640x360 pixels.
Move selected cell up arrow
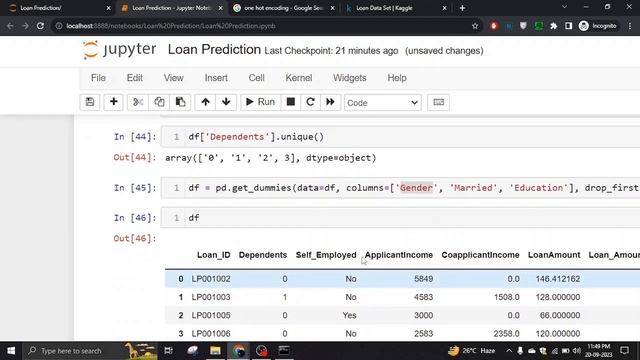tap(205, 102)
